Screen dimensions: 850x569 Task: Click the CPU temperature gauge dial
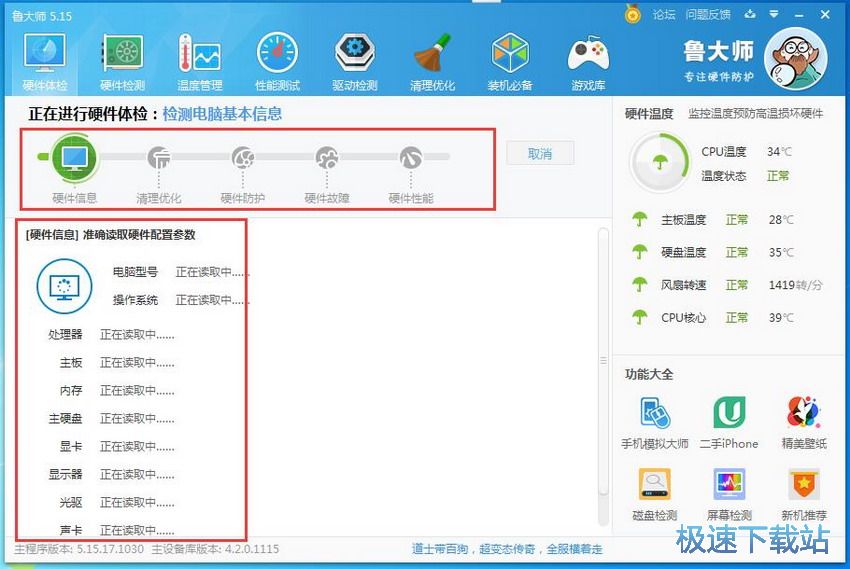pyautogui.click(x=659, y=161)
